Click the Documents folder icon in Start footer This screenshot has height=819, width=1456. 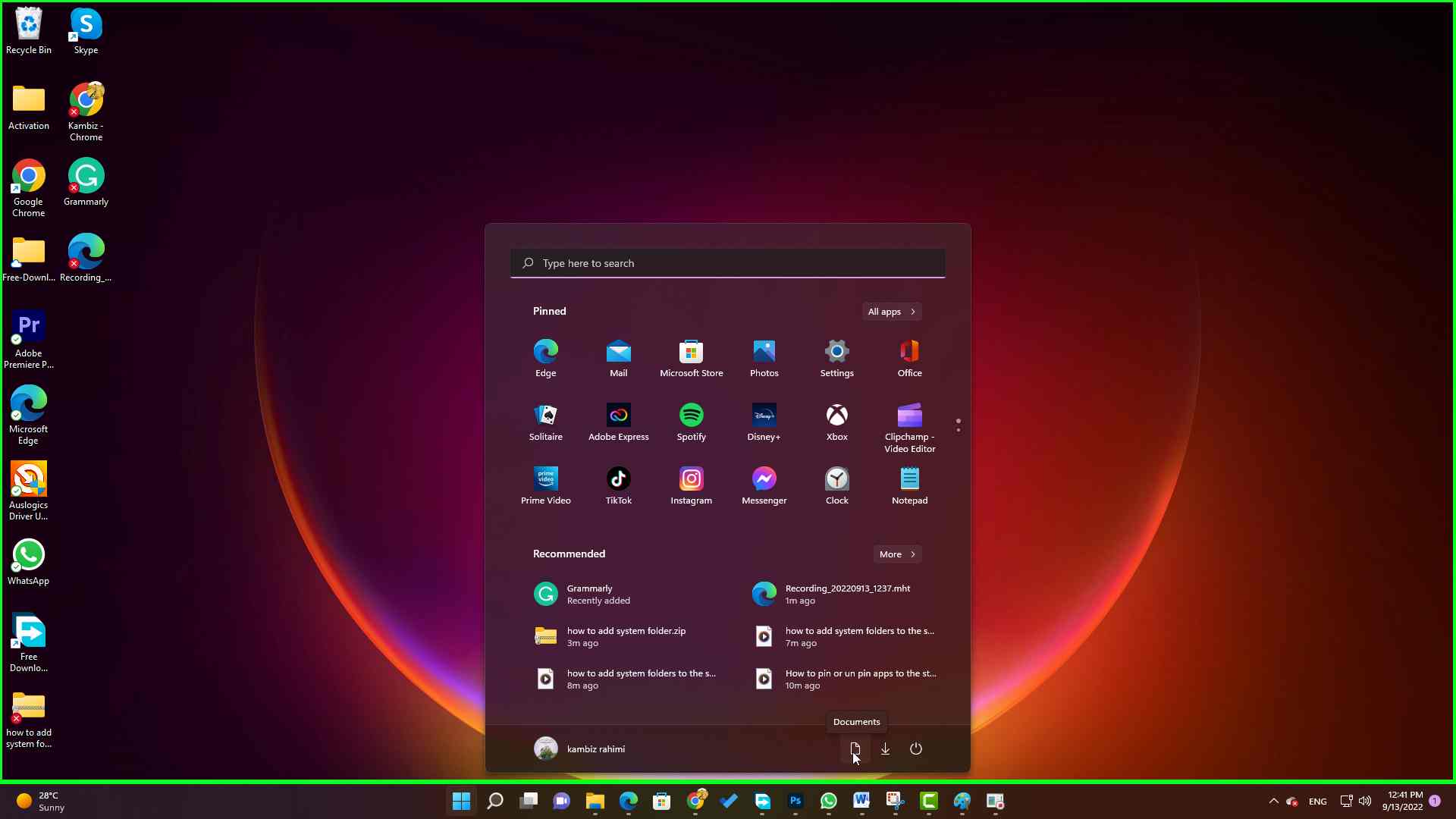(x=855, y=748)
